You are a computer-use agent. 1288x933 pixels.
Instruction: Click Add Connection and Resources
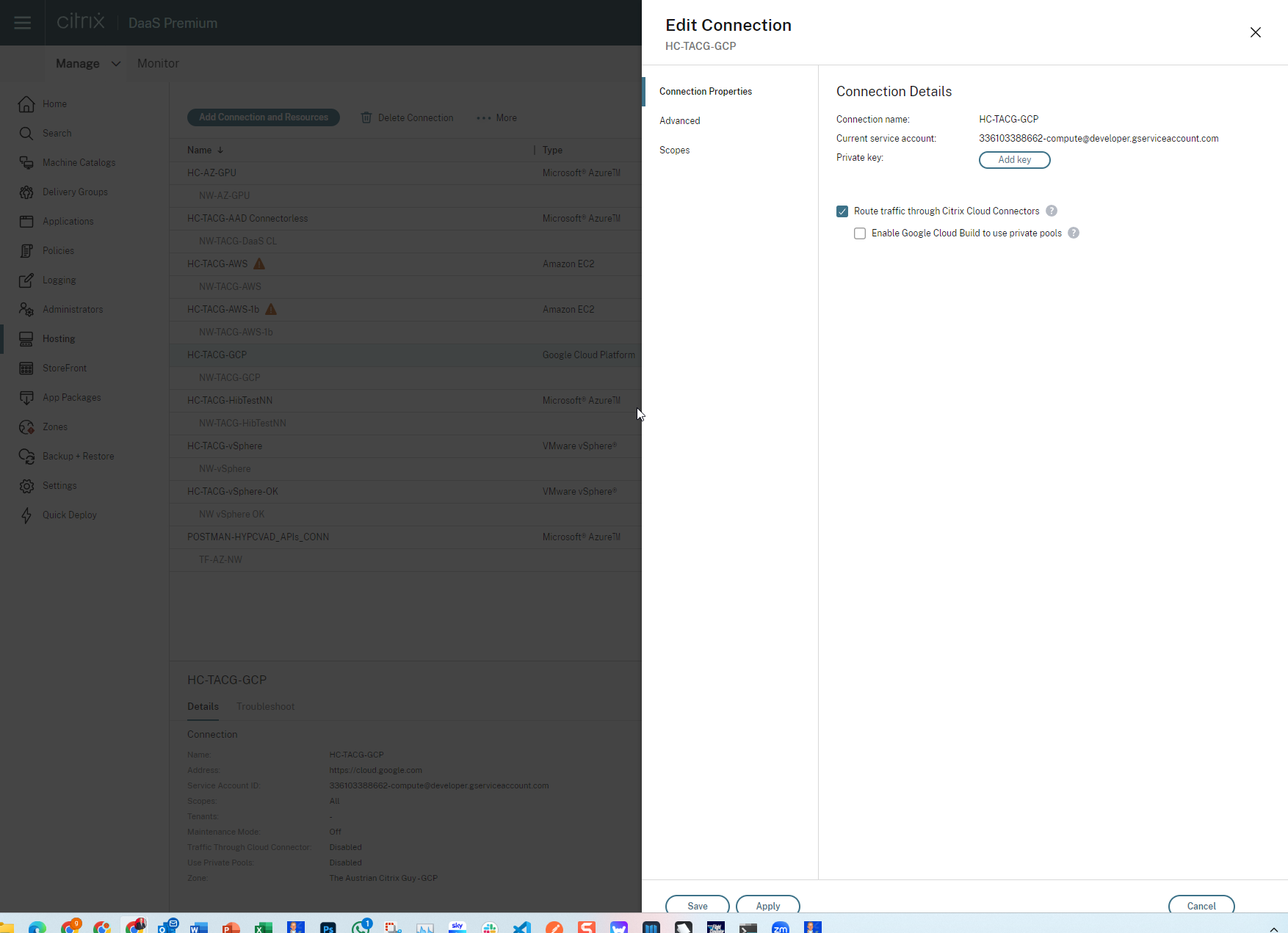click(264, 117)
